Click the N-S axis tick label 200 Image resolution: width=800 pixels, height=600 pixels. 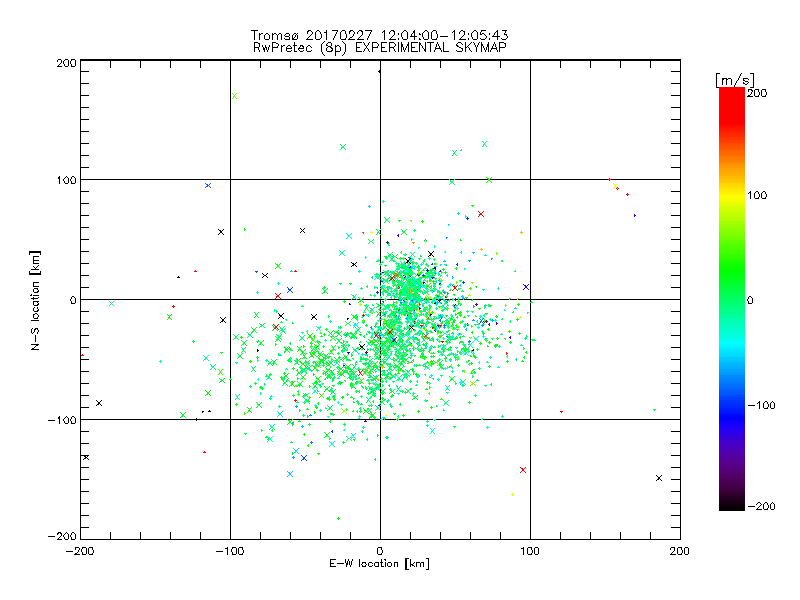[66, 63]
